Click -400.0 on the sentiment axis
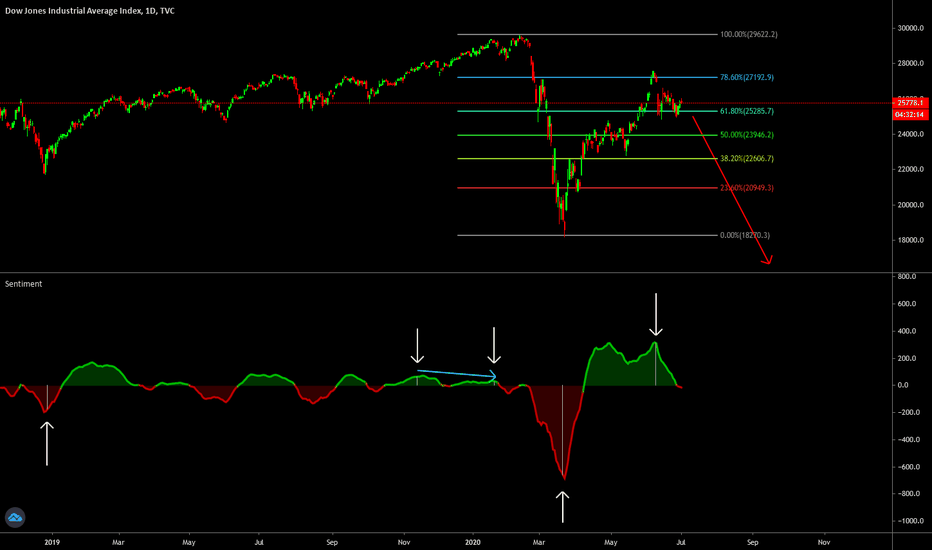The height and width of the screenshot is (550, 932). 908,440
